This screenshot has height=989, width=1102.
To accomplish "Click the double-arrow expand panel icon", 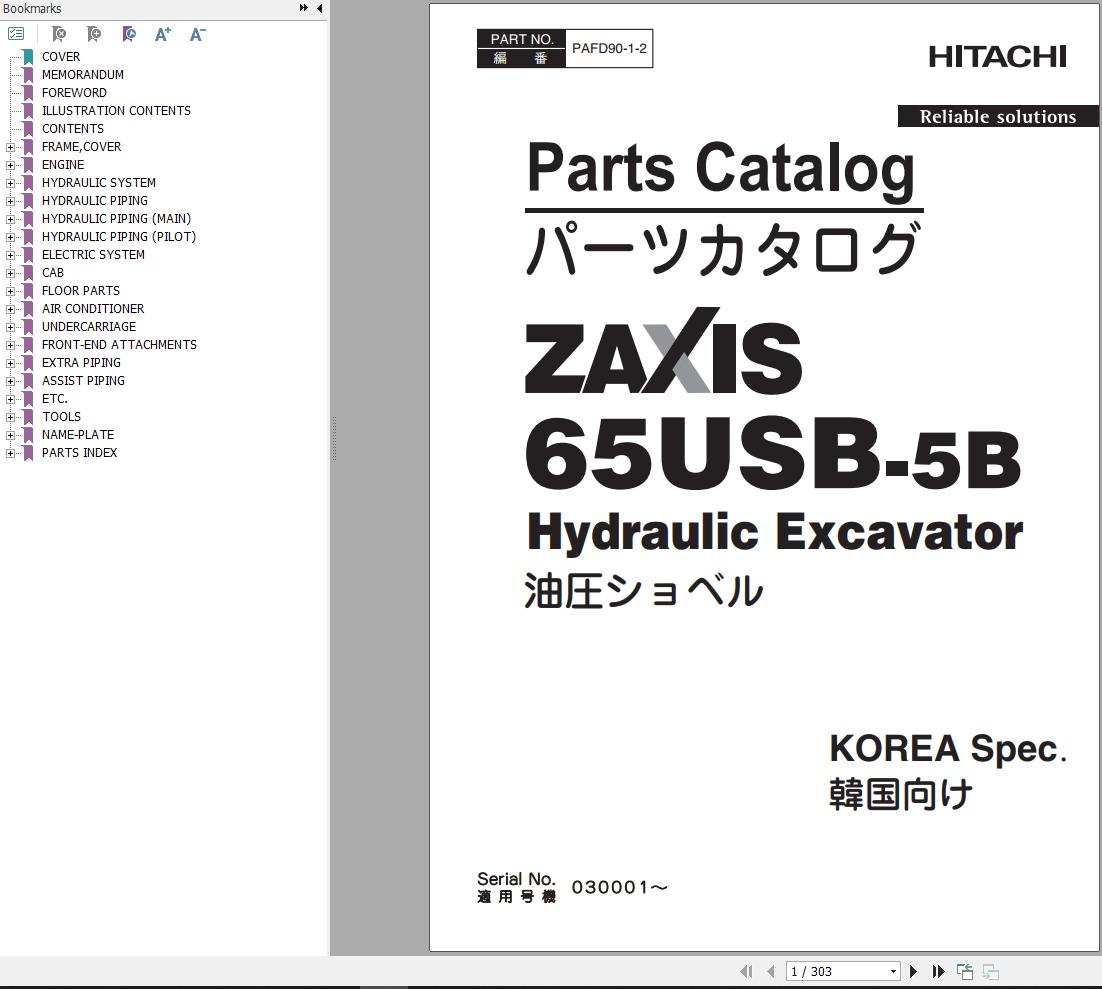I will (x=304, y=8).
